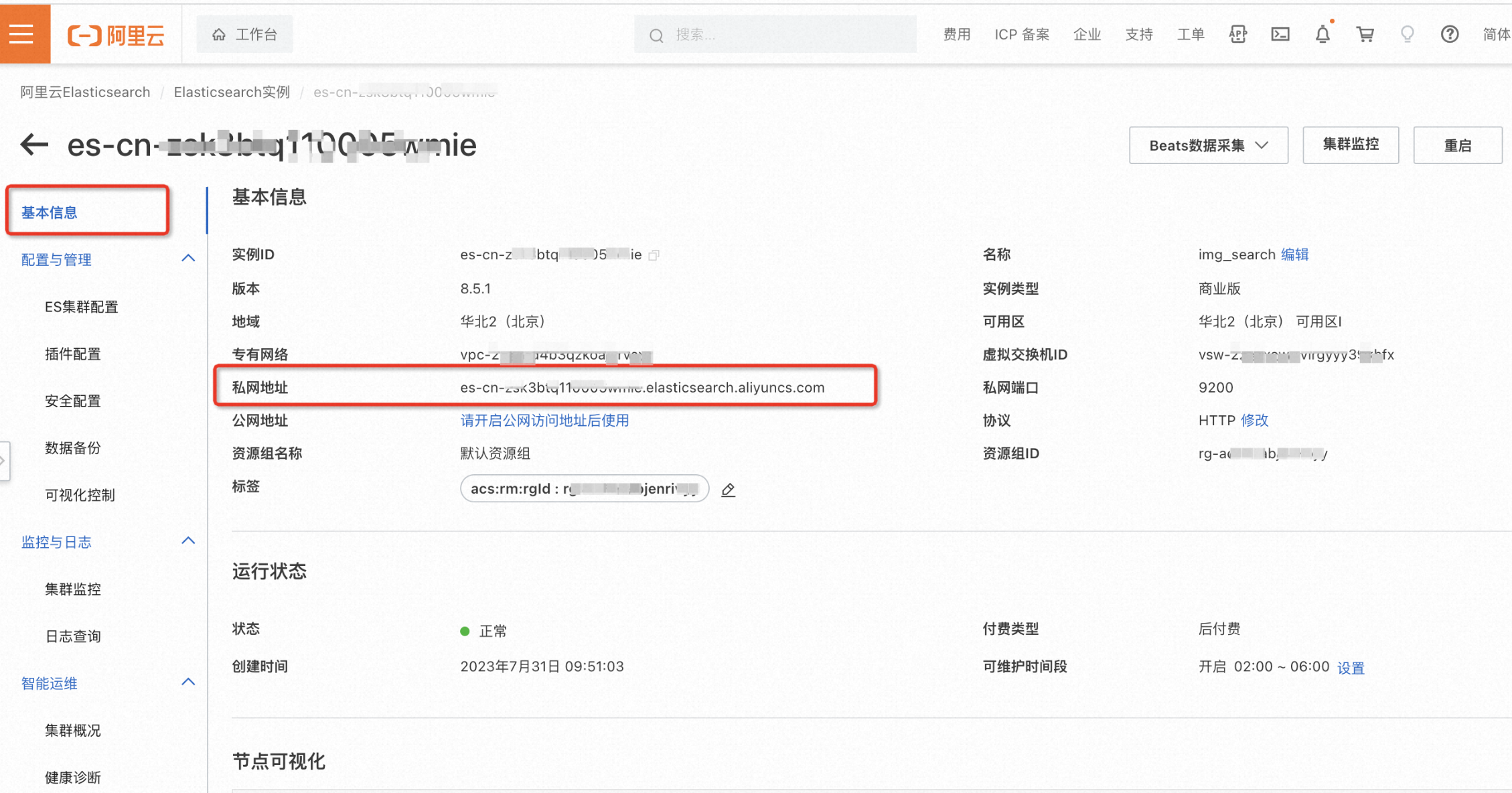Image resolution: width=1512 pixels, height=793 pixels.
Task: Collapse the 智能运维 section
Action: tap(188, 682)
